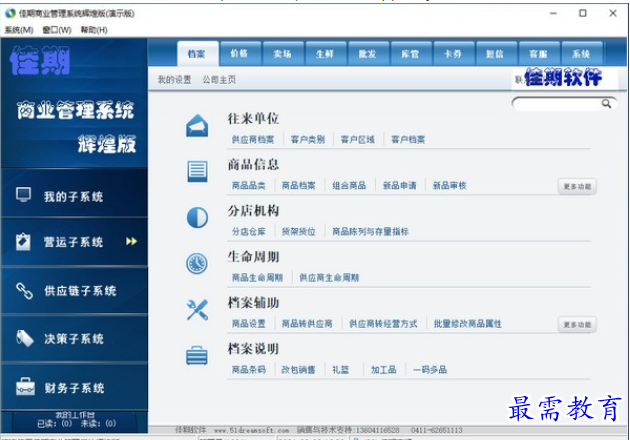
Task: Open 商品转供应商
Action: click(307, 323)
